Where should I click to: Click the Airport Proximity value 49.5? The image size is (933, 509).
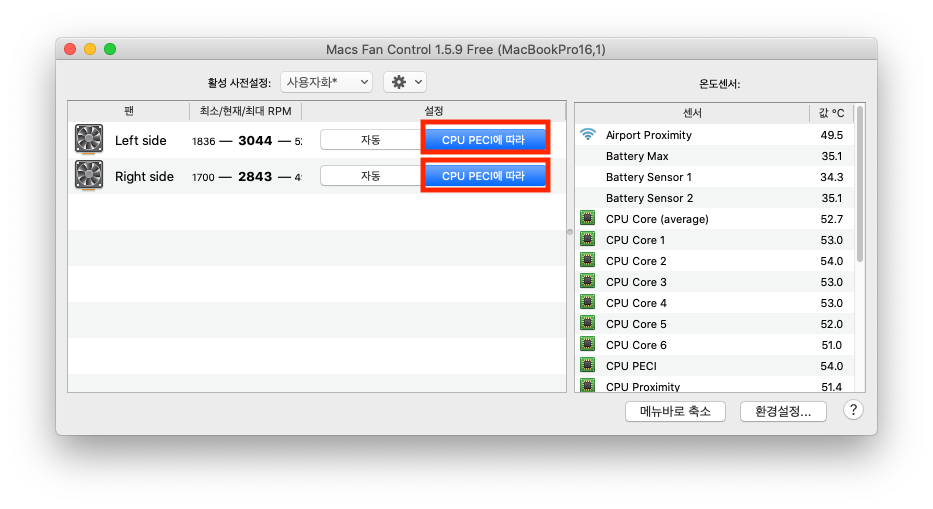(x=831, y=135)
